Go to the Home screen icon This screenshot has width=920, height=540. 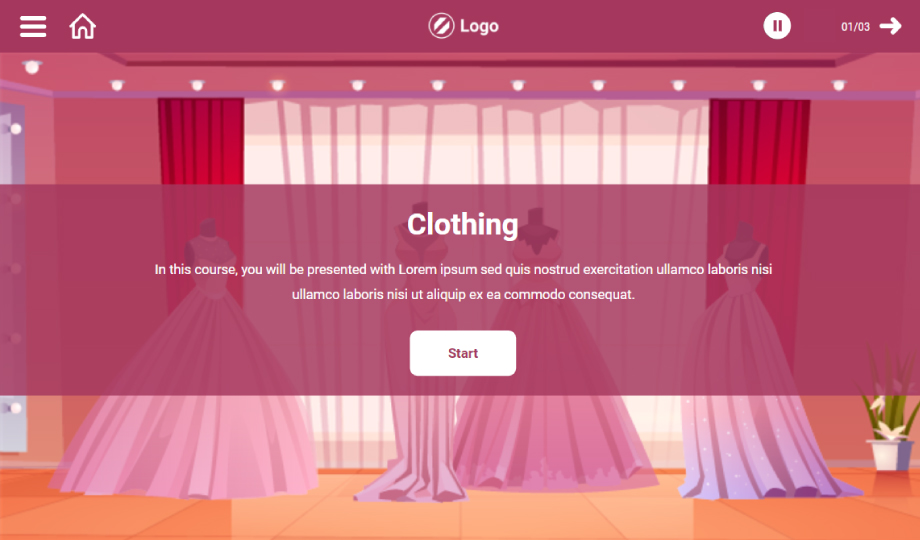(83, 26)
